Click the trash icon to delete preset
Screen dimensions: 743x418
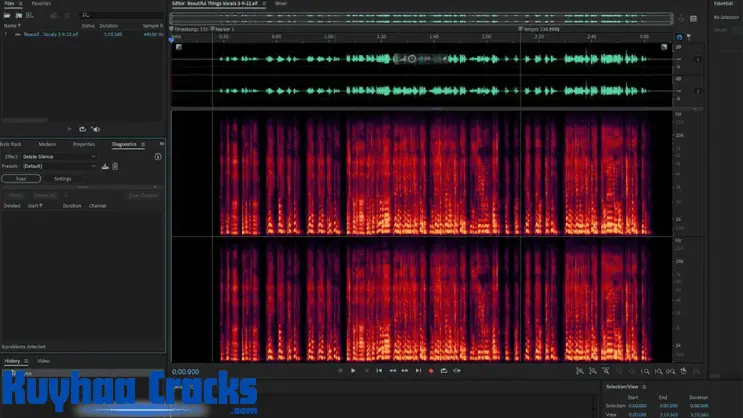115,166
